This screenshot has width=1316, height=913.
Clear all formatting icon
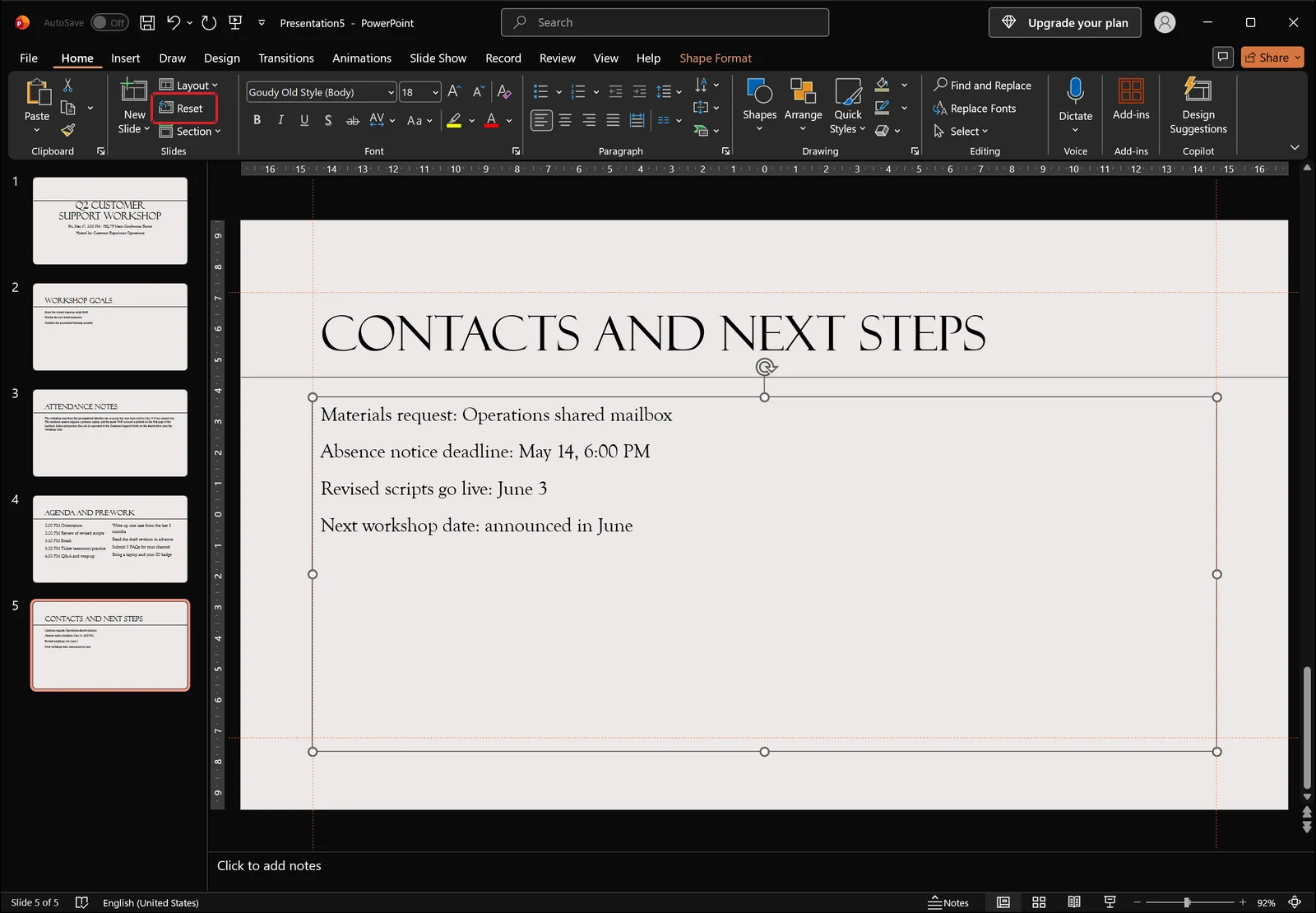(504, 92)
